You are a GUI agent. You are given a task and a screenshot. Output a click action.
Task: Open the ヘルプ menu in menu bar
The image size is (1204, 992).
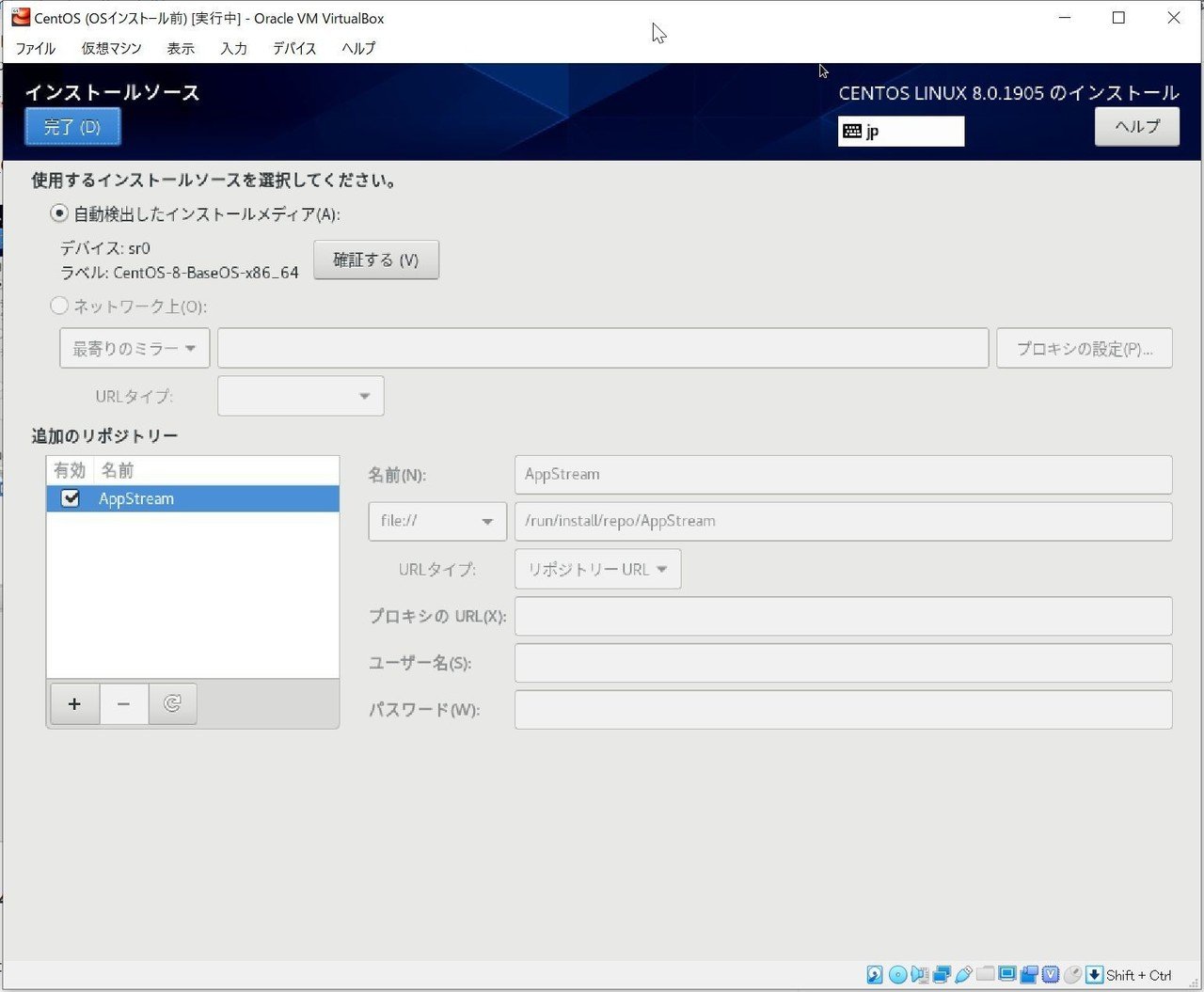(358, 48)
